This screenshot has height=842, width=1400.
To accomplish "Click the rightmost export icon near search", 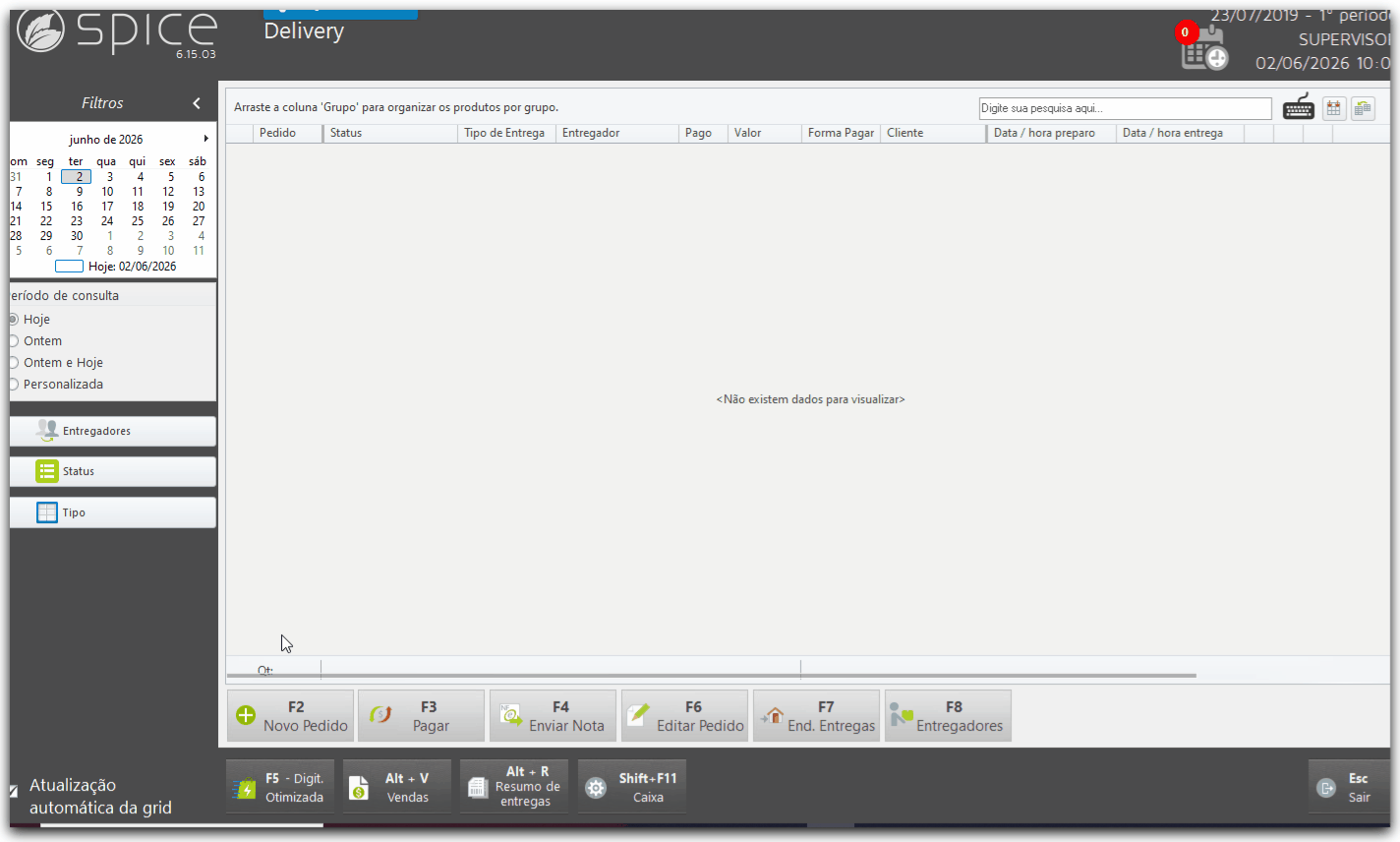I will point(1363,108).
